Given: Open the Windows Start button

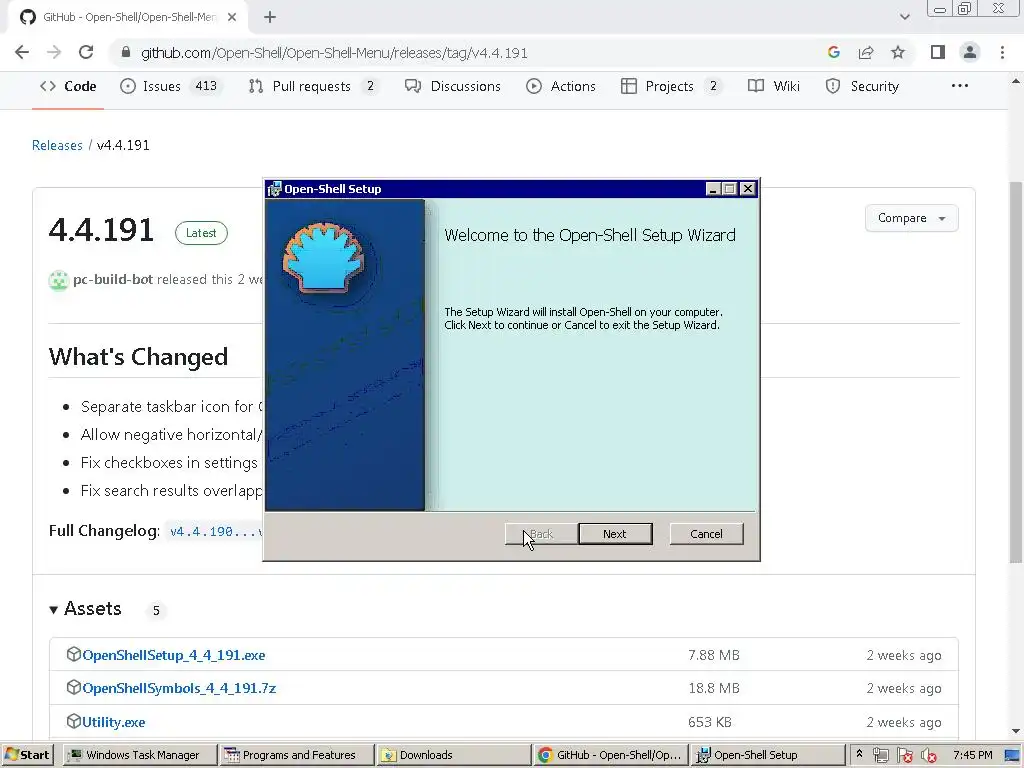Looking at the screenshot, I should click(x=27, y=755).
